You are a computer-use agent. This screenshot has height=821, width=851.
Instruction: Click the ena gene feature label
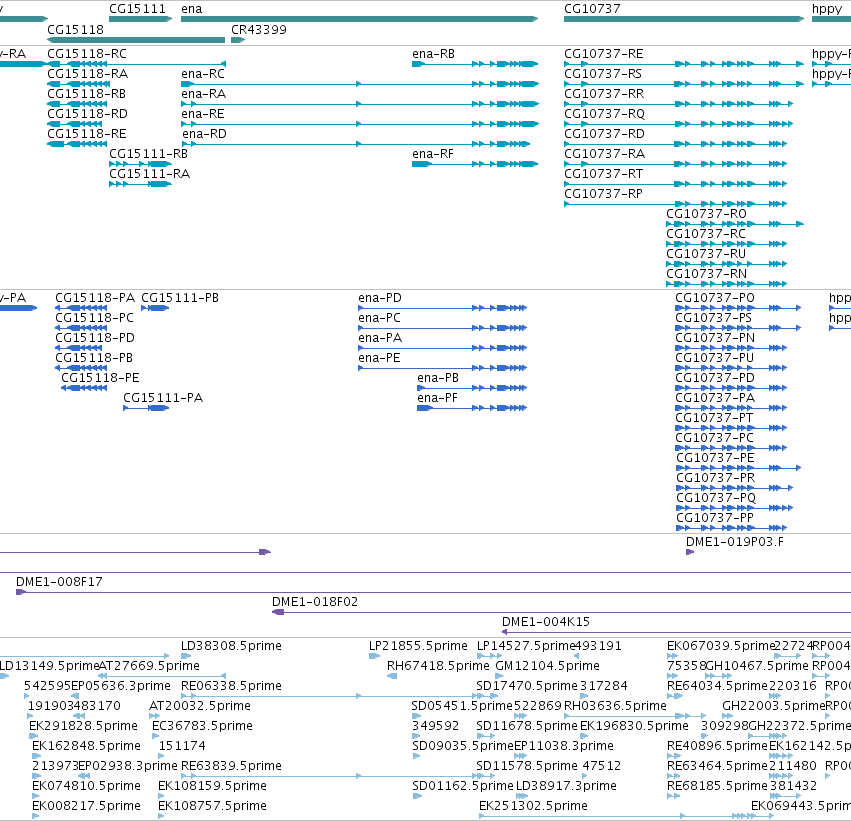tap(192, 9)
